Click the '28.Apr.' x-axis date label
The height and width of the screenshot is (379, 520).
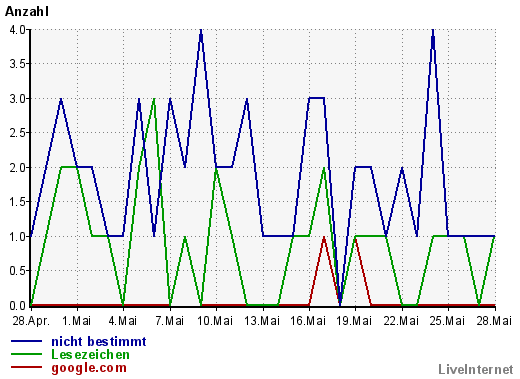pyautogui.click(x=31, y=321)
